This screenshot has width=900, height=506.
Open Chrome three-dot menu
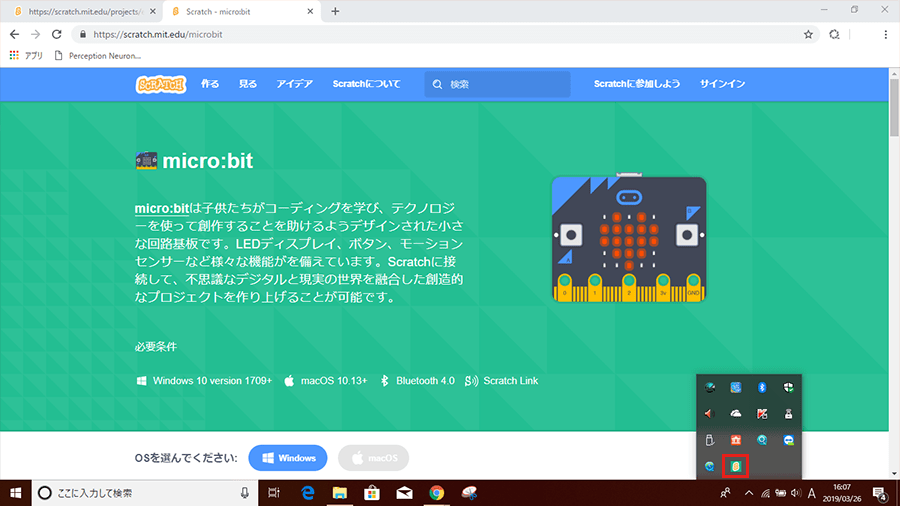[x=886, y=34]
